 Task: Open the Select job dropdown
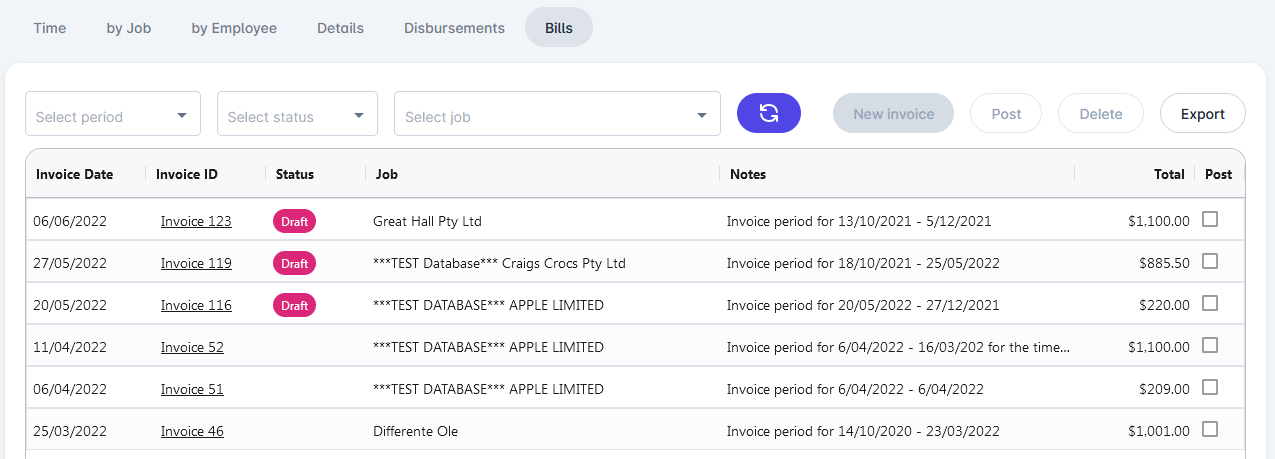tap(557, 114)
